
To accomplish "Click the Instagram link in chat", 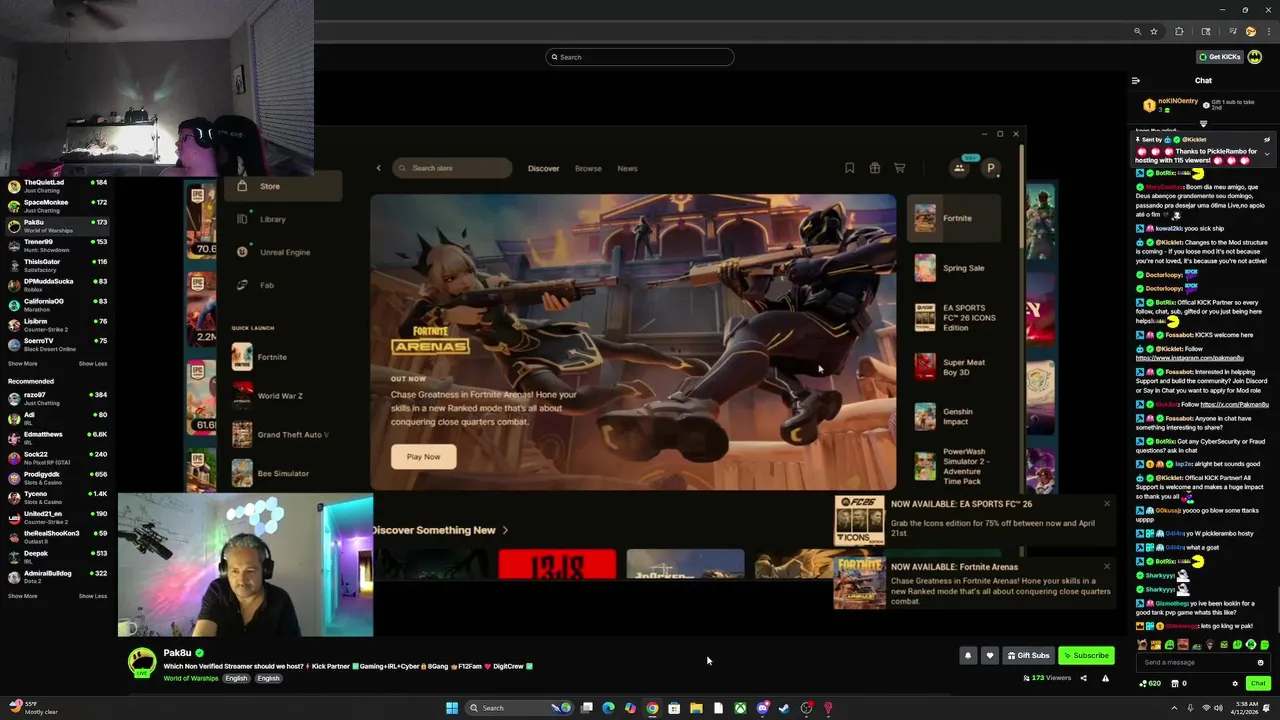I will click(x=1190, y=358).
